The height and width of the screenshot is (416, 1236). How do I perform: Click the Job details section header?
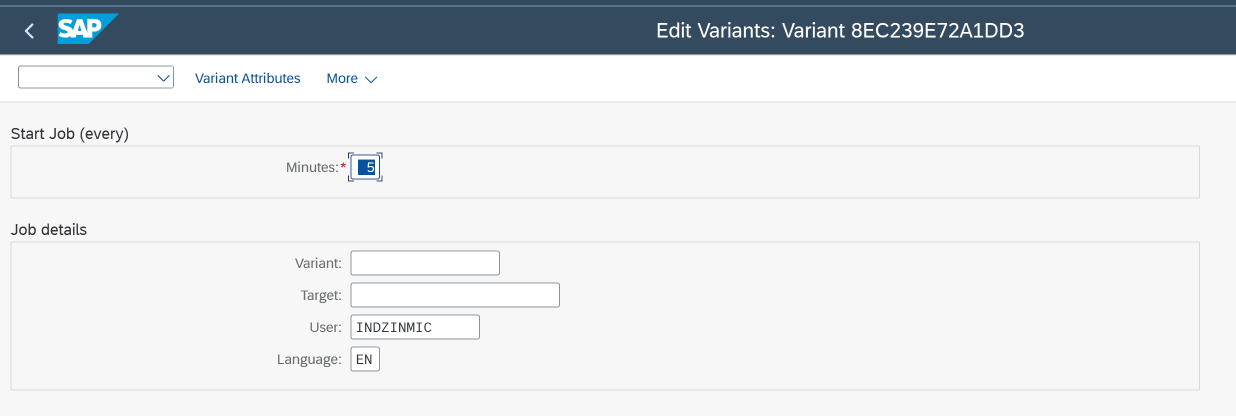click(x=49, y=230)
